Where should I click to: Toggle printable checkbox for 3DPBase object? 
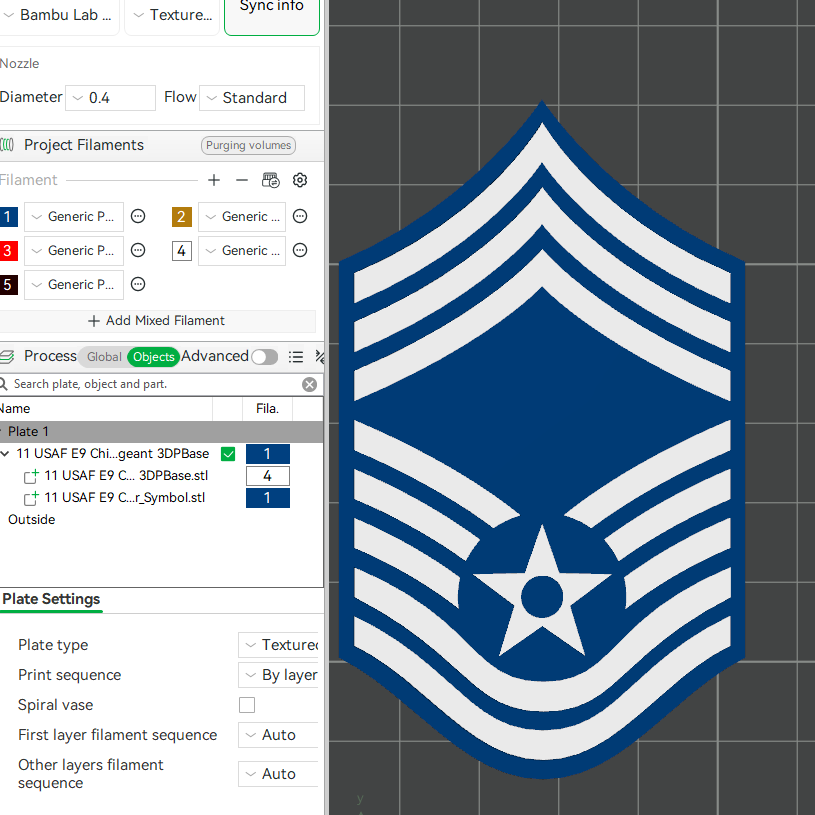point(228,454)
